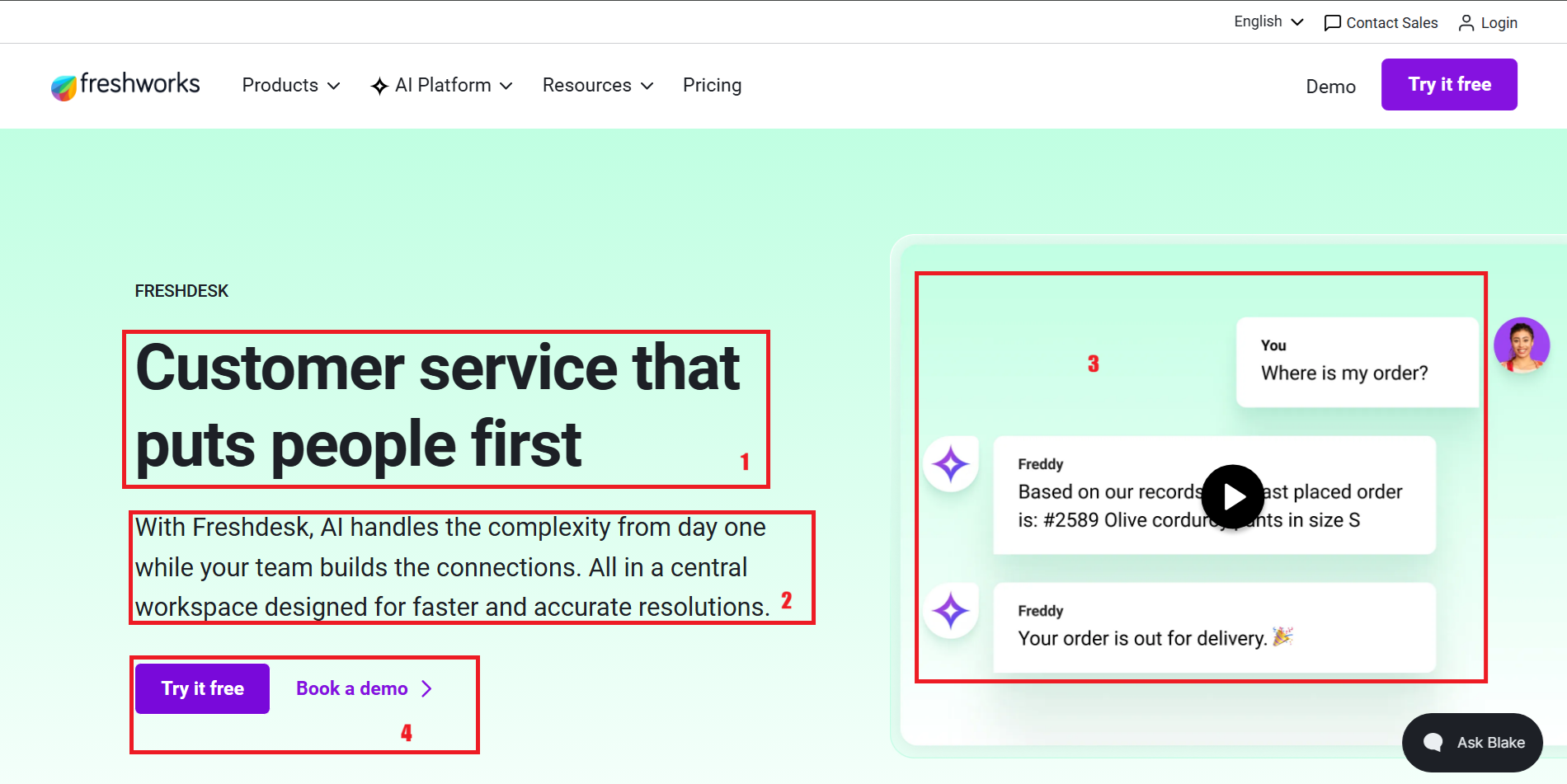This screenshot has height=784, width=1567.
Task: Click the Book a demo link
Action: 365,688
